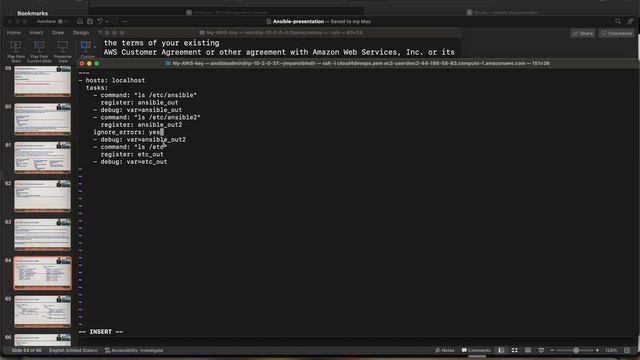The height and width of the screenshot is (360, 640).
Task: Click the 'tasks:' line in terminal
Action: tap(97, 88)
